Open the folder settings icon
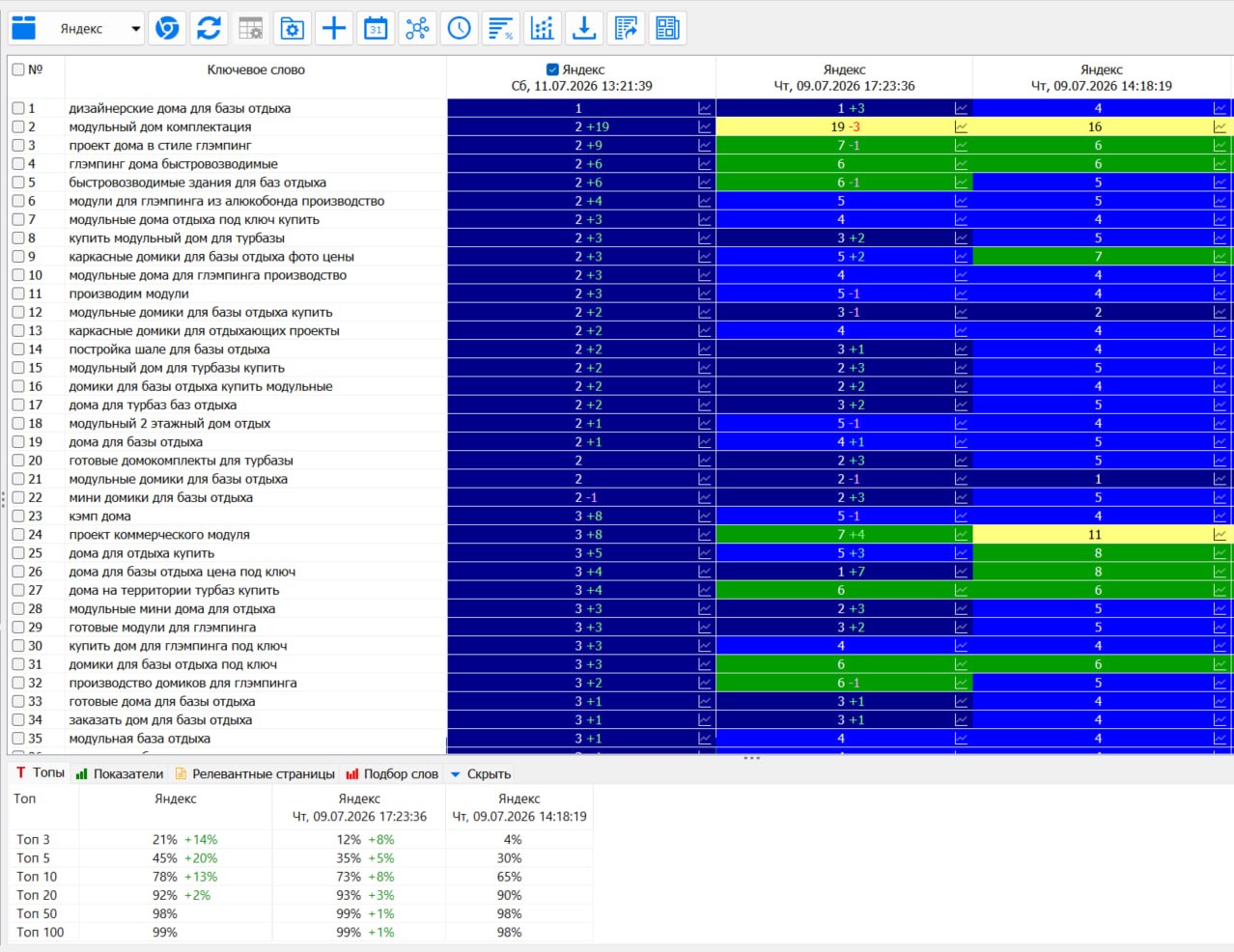 293,28
